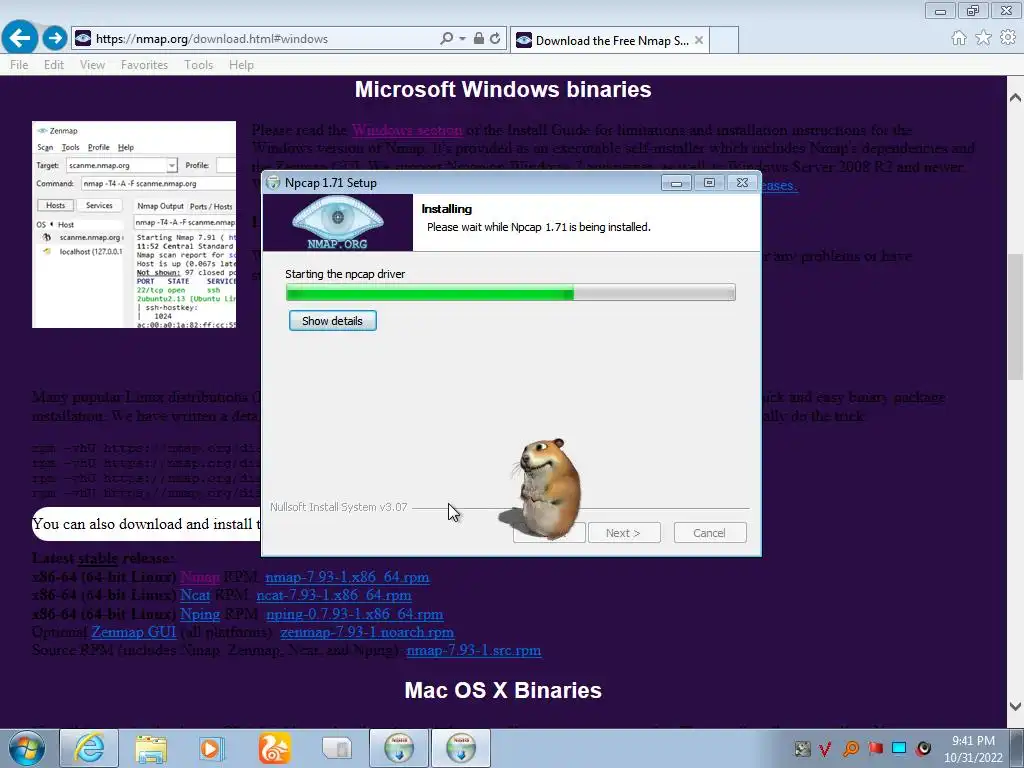This screenshot has height=768, width=1024.
Task: Download nping-0.7.93-1.x86_64.rpm
Action: pos(355,615)
